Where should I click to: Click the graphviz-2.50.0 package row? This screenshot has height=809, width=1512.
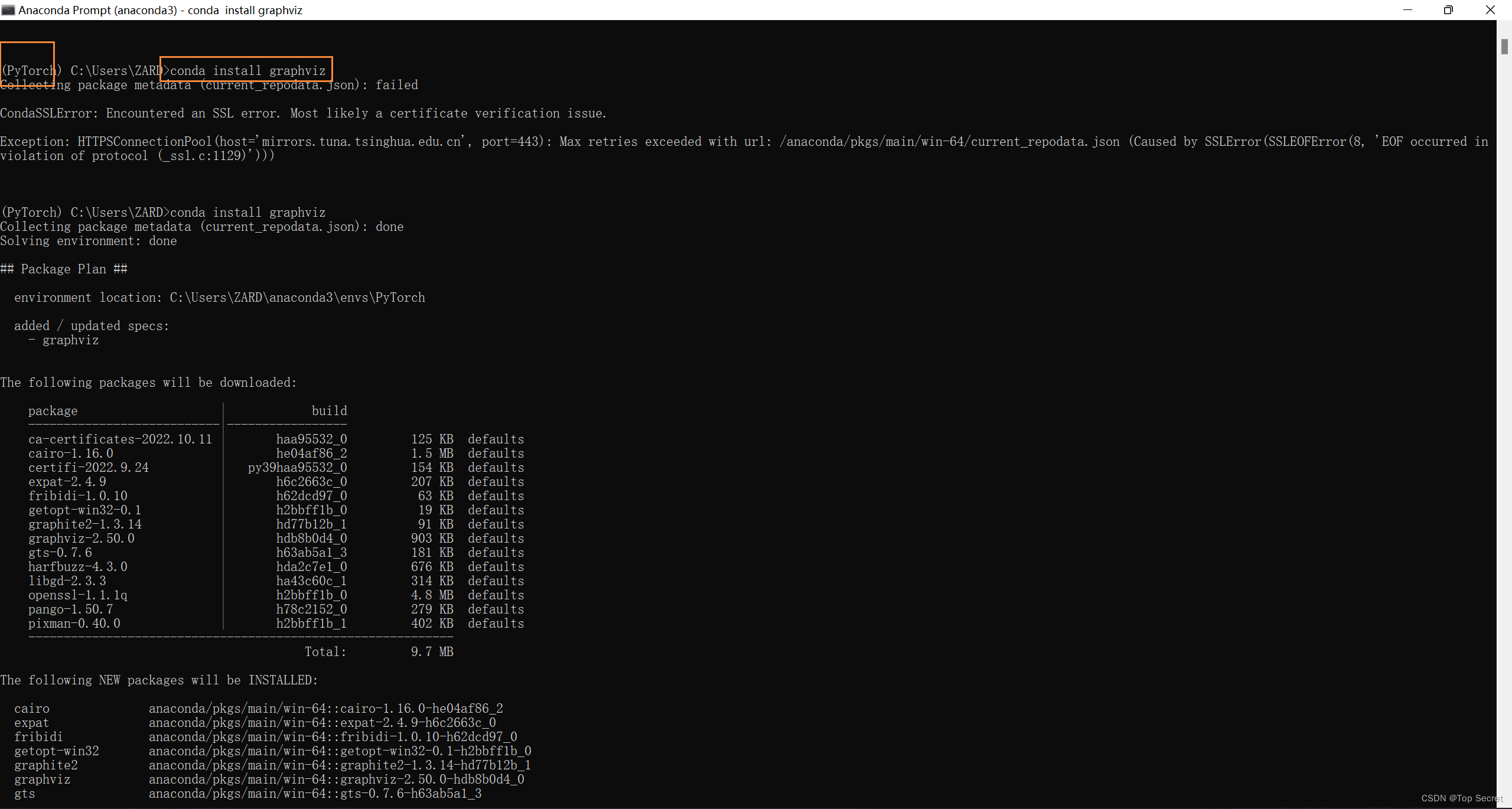[82, 538]
